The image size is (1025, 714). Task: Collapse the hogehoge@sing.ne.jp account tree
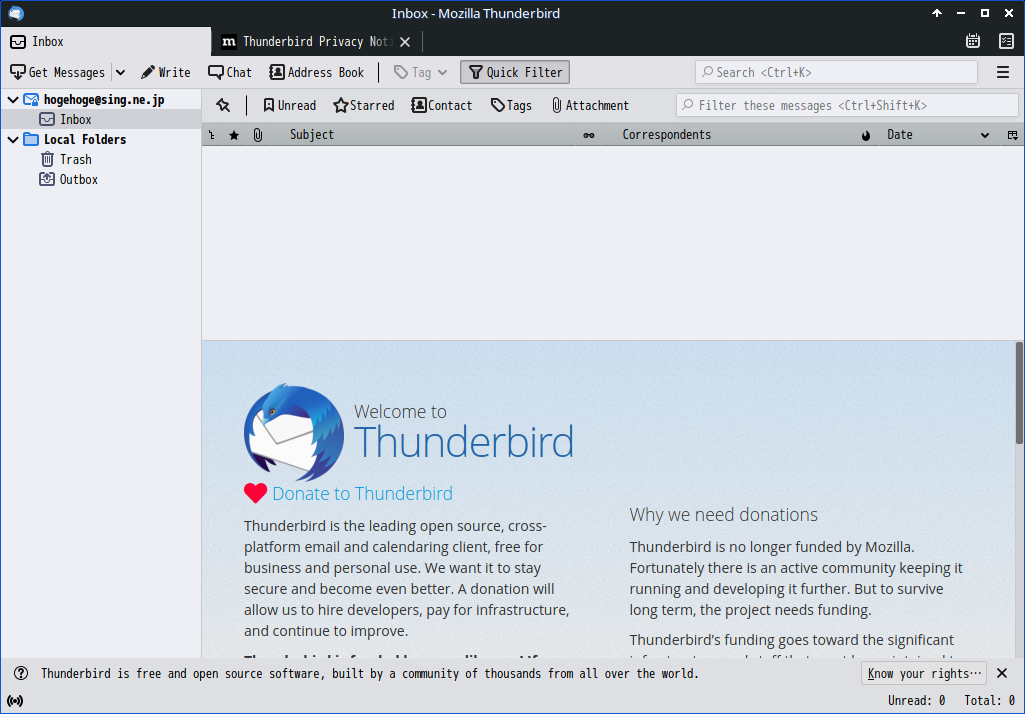coord(13,100)
